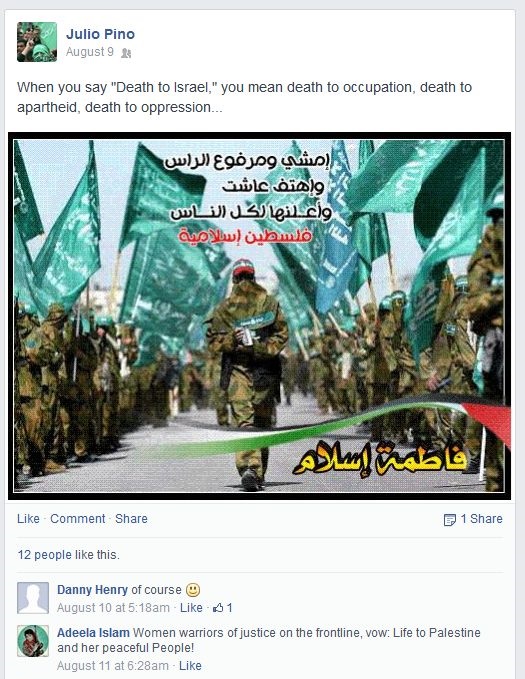Open Danny Henry's default avatar
The image size is (525, 679).
point(33,598)
